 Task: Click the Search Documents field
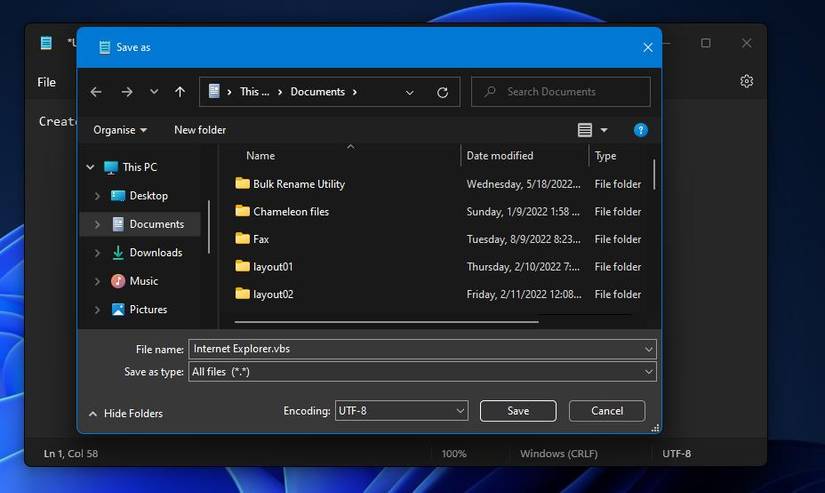(561, 92)
